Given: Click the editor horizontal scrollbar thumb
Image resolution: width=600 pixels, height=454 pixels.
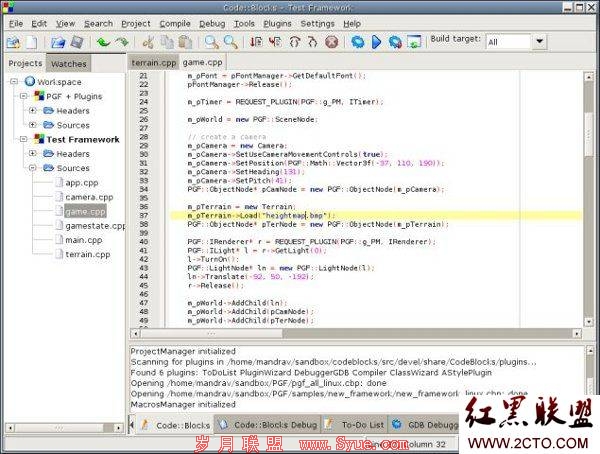Looking at the screenshot, I should pyautogui.click(x=212, y=334).
